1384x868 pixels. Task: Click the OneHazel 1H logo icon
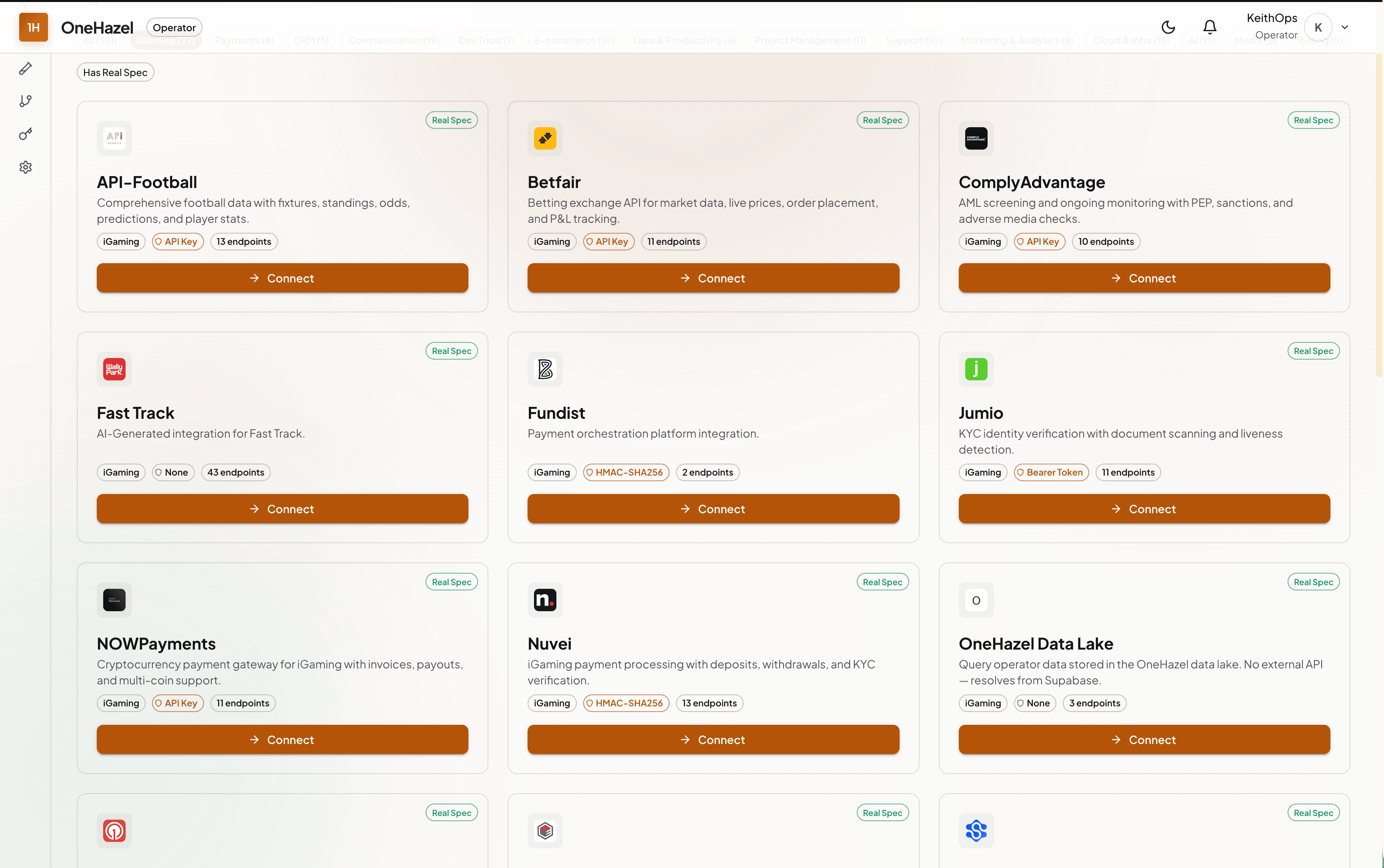pyautogui.click(x=33, y=27)
